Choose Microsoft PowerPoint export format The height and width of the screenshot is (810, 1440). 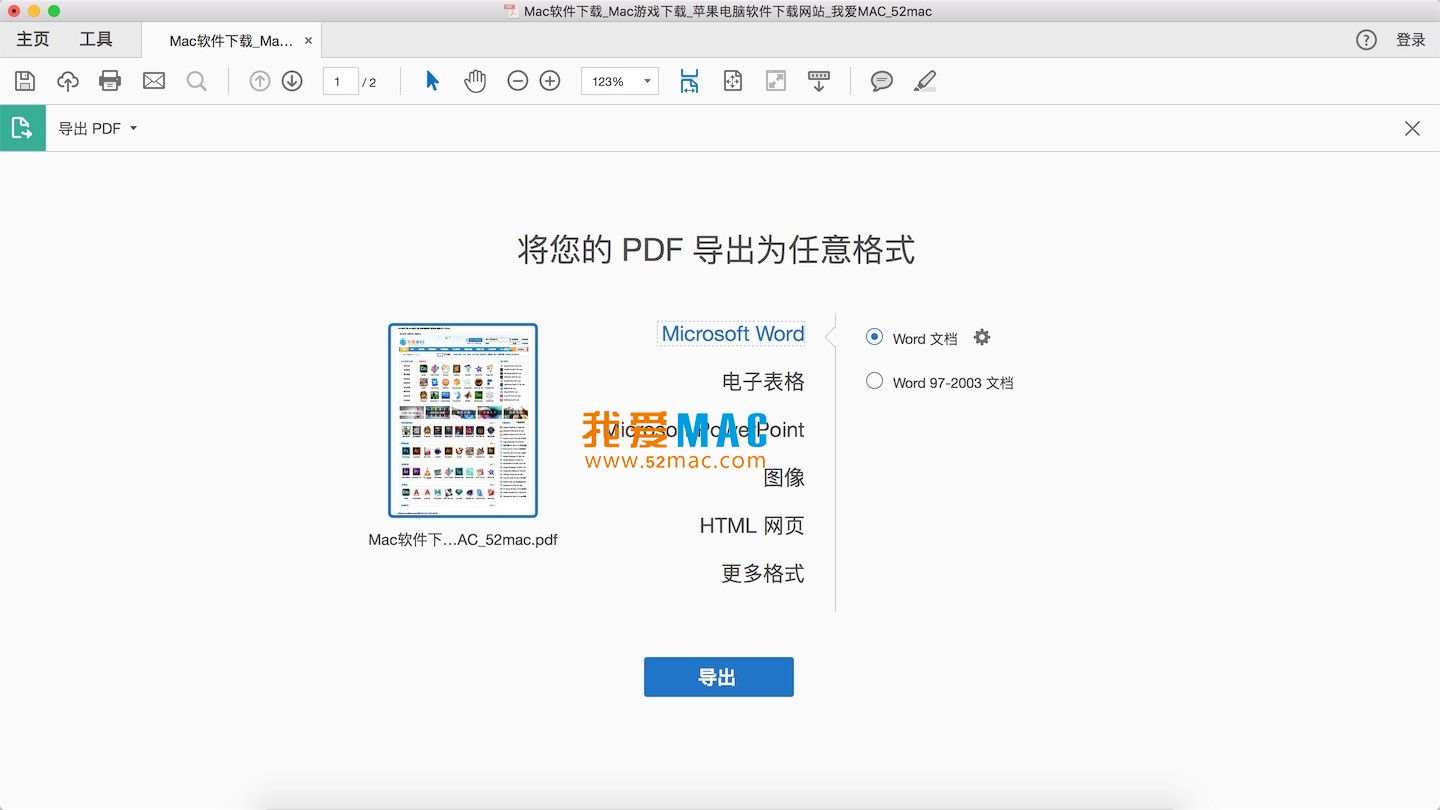[x=705, y=430]
